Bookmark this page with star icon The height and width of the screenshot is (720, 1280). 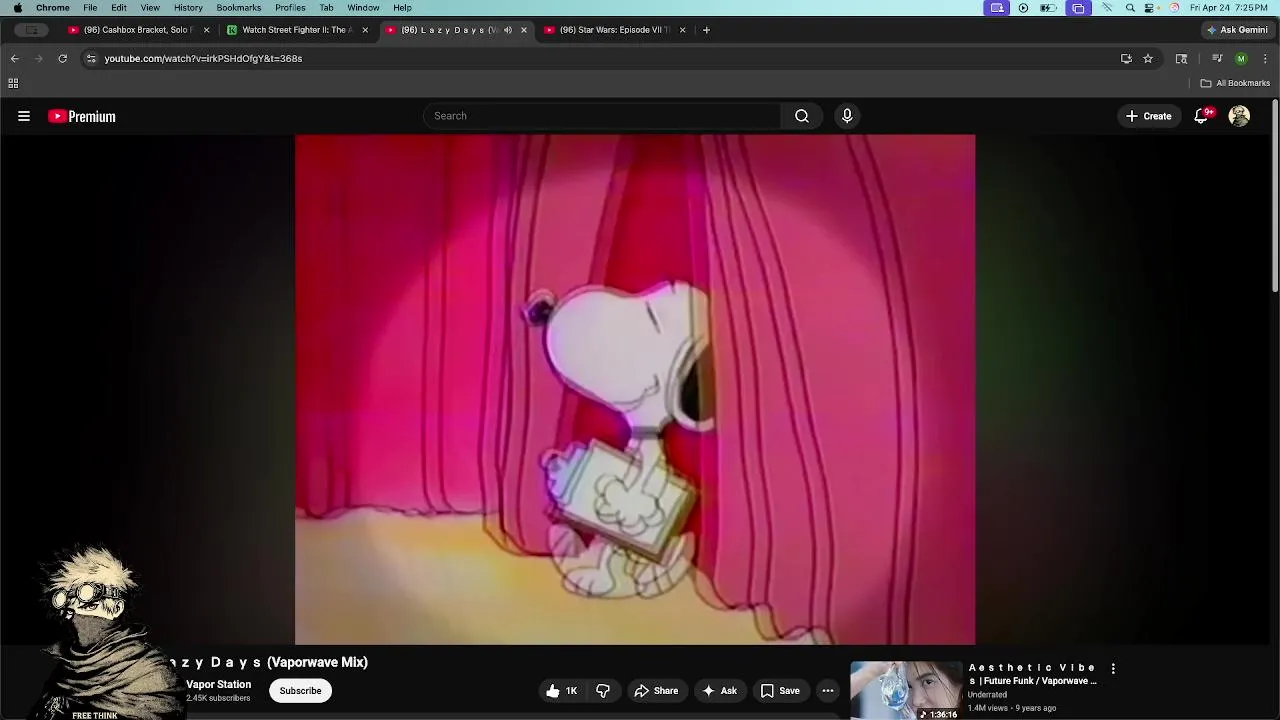[1148, 58]
